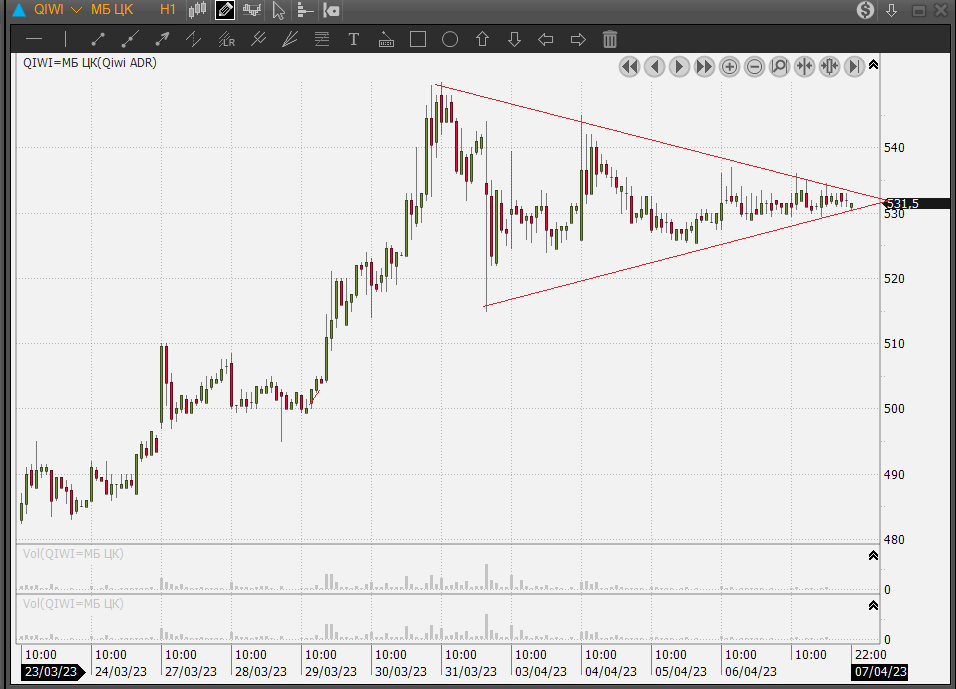Viewport: 956px width, 689px height.
Task: Jump chart far back with double-left arrows
Action: tap(629, 66)
